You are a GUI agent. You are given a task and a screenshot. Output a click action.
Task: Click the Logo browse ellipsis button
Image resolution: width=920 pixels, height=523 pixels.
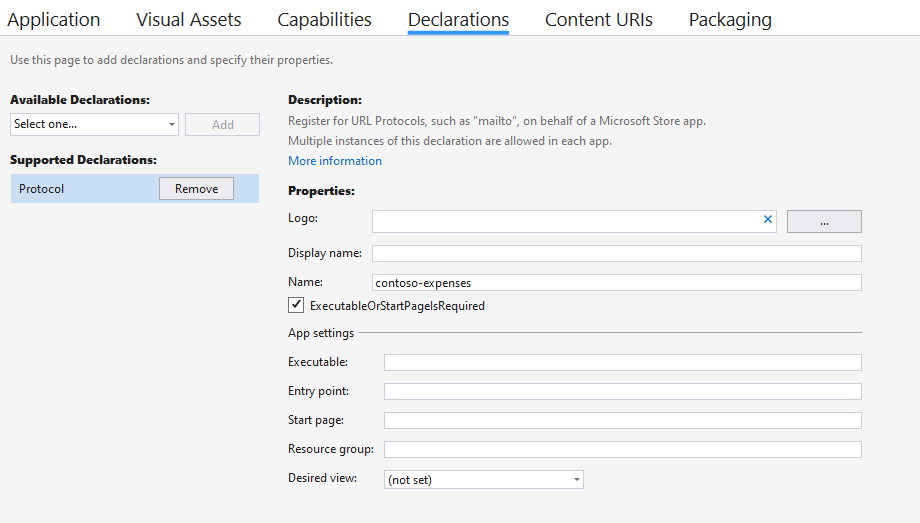click(824, 221)
